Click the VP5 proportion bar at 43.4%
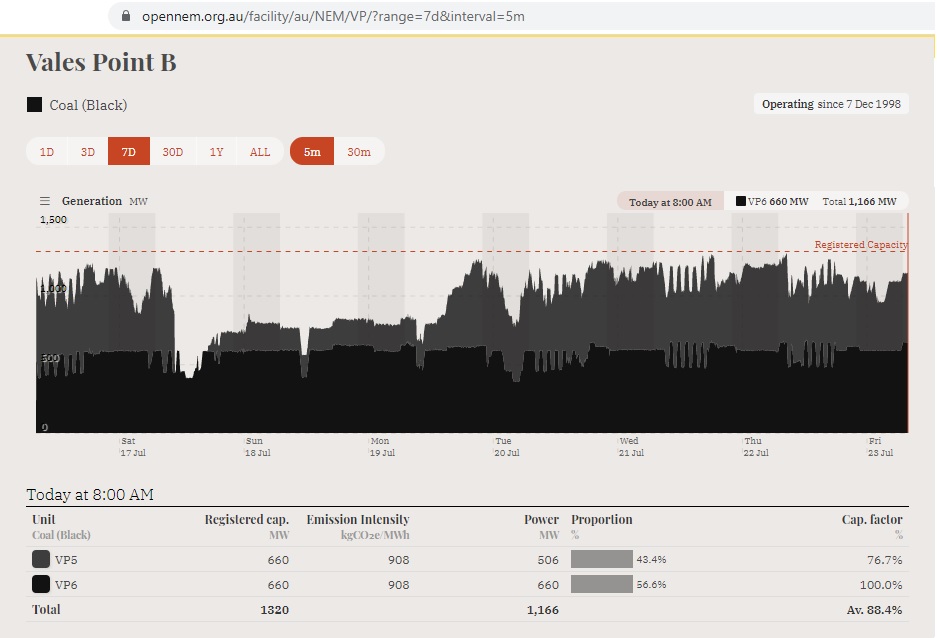 pyautogui.click(x=602, y=559)
